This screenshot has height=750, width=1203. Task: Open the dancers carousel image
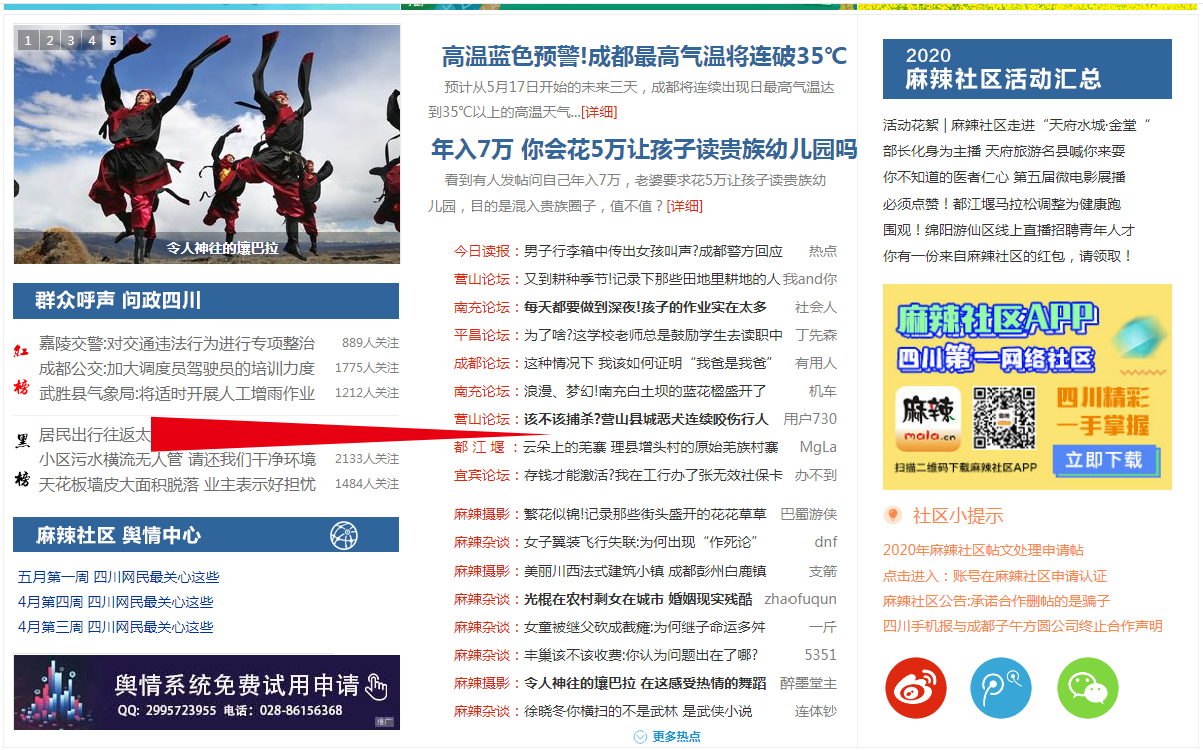tap(207, 144)
